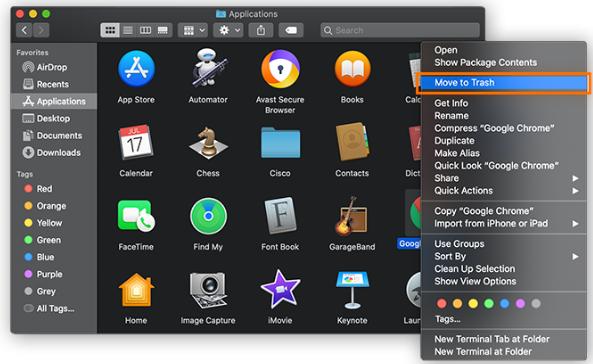Select the Contacts app icon
Viewport: 593px width, 364px height.
coord(352,142)
